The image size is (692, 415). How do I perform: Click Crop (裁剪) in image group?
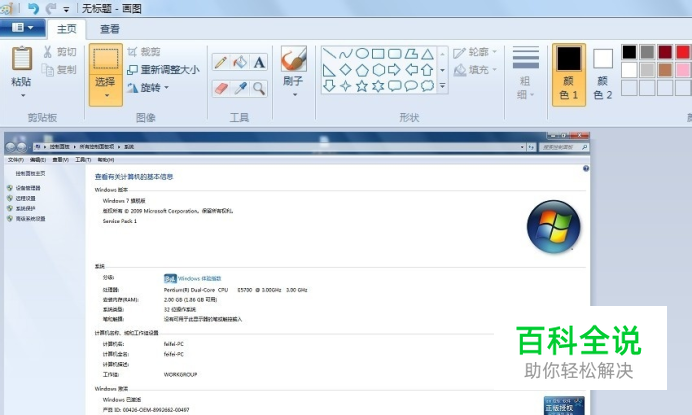(144, 52)
